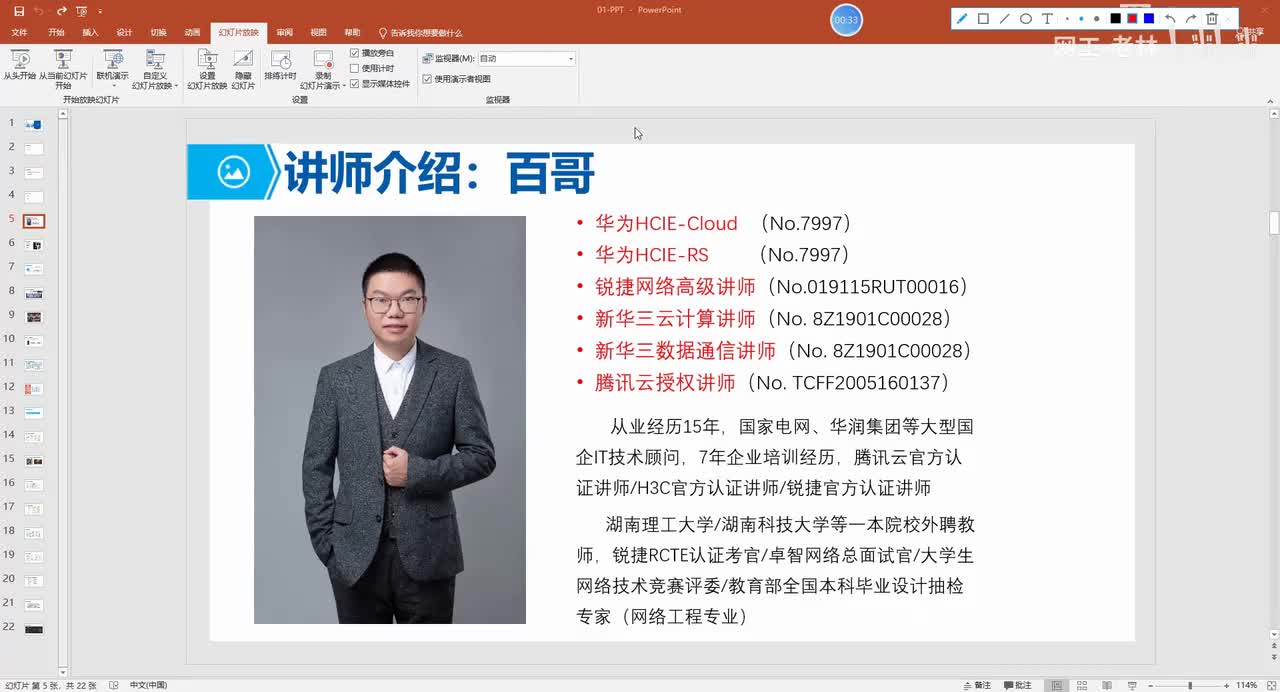Open the Home (开始) tab
Viewport: 1280px width, 692px height.
click(56, 32)
